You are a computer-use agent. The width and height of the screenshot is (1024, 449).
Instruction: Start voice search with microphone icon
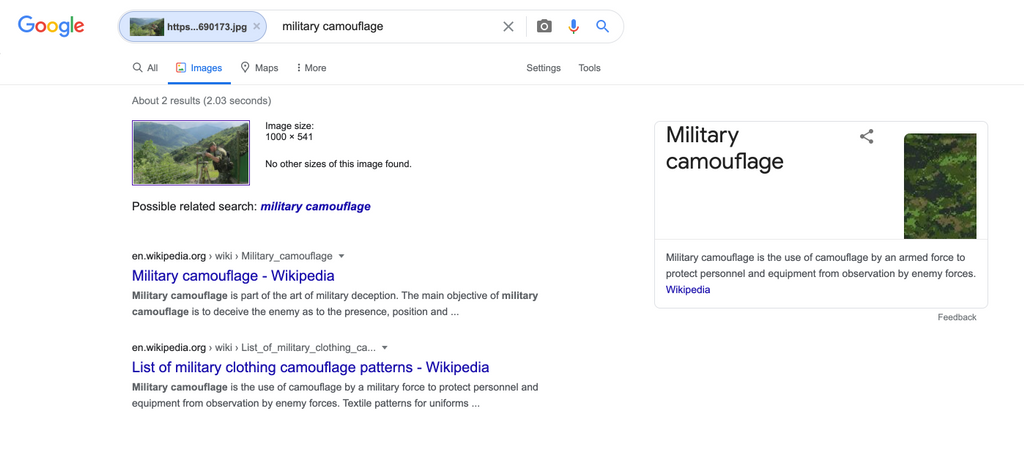tap(573, 27)
